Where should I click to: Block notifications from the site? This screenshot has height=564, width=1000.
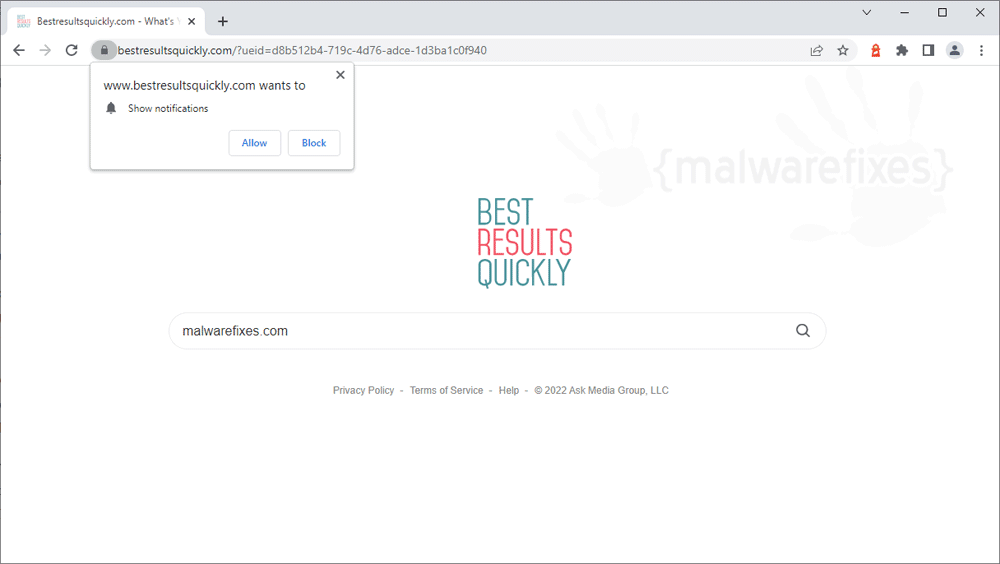[x=314, y=143]
